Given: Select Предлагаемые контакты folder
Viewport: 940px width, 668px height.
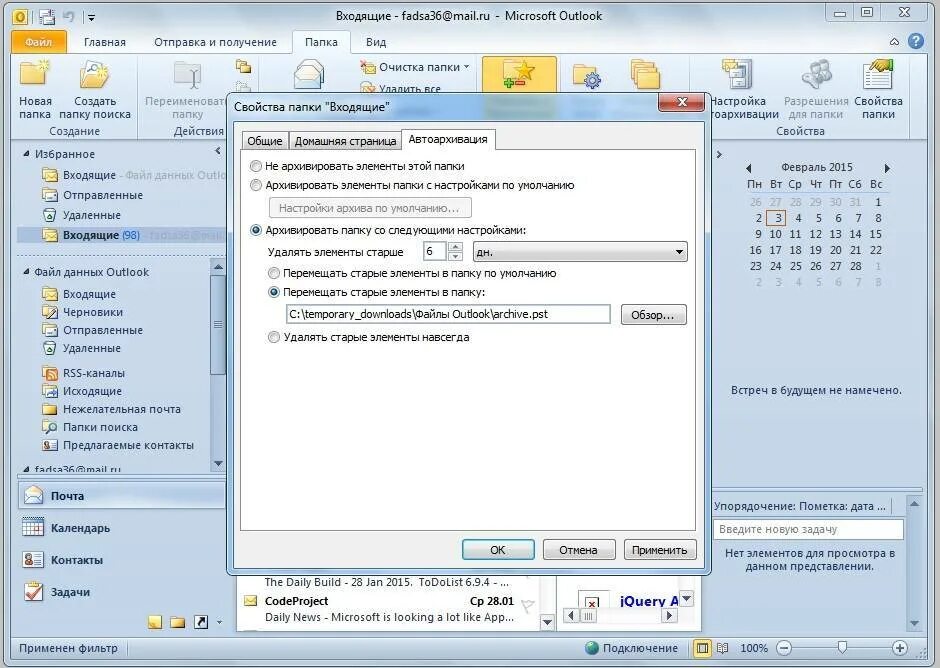Looking at the screenshot, I should point(128,445).
